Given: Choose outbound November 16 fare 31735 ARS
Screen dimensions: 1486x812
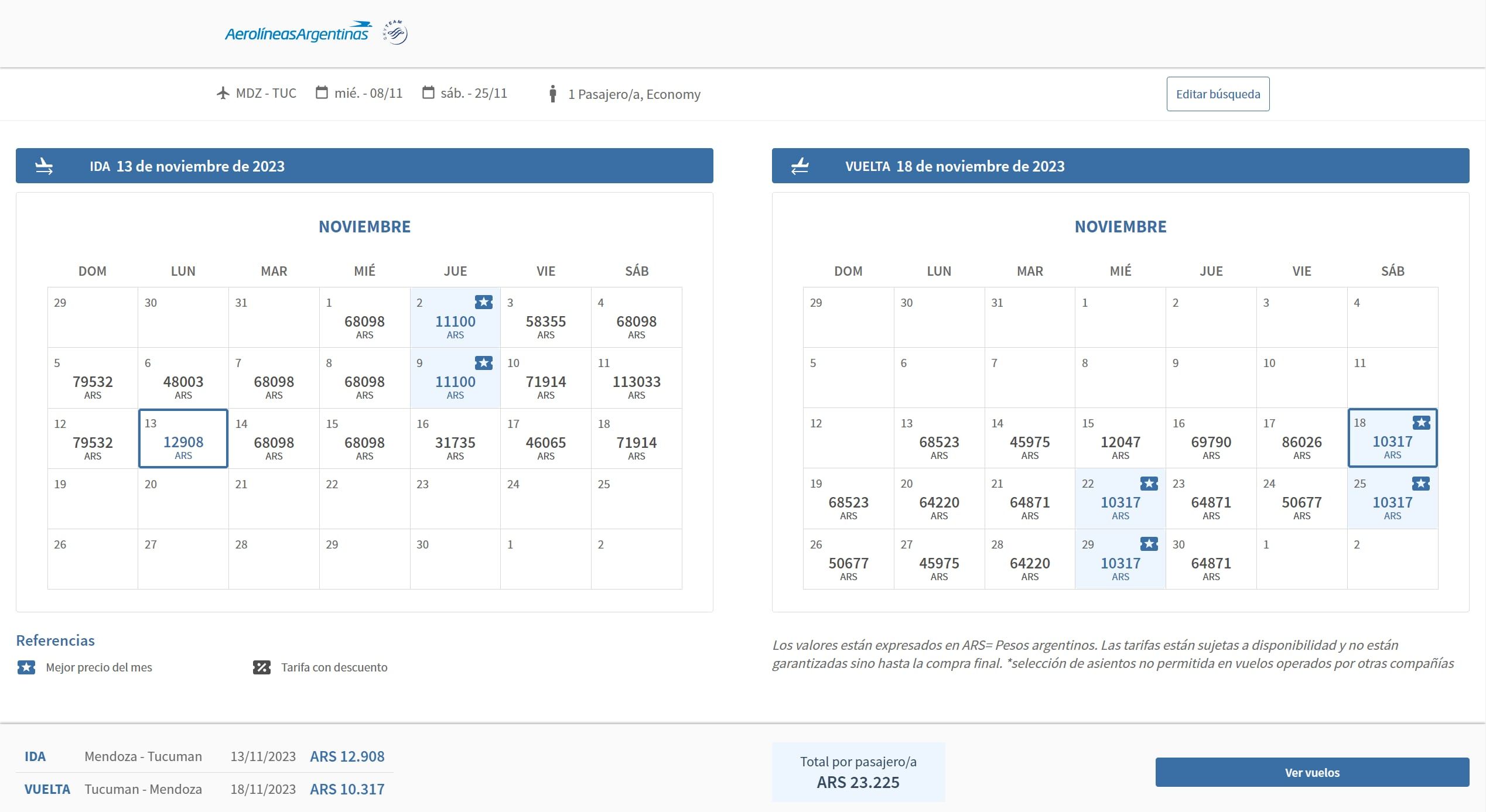Looking at the screenshot, I should pyautogui.click(x=455, y=443).
